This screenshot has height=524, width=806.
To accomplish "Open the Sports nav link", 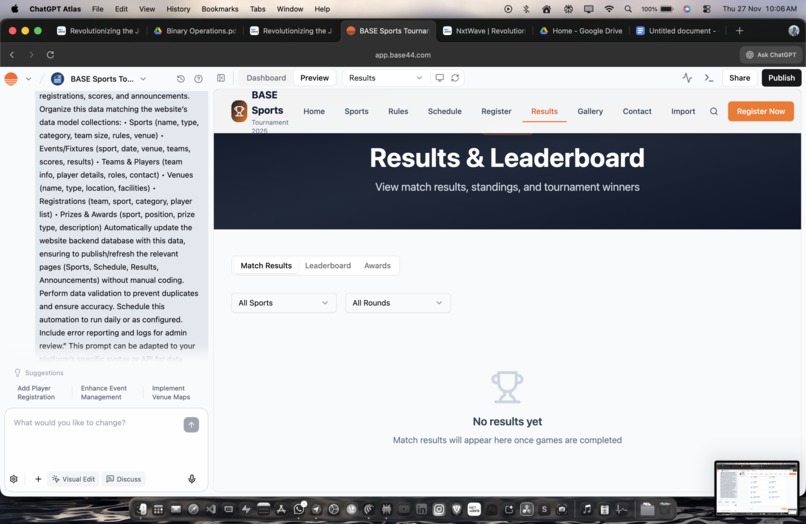I will coord(356,111).
